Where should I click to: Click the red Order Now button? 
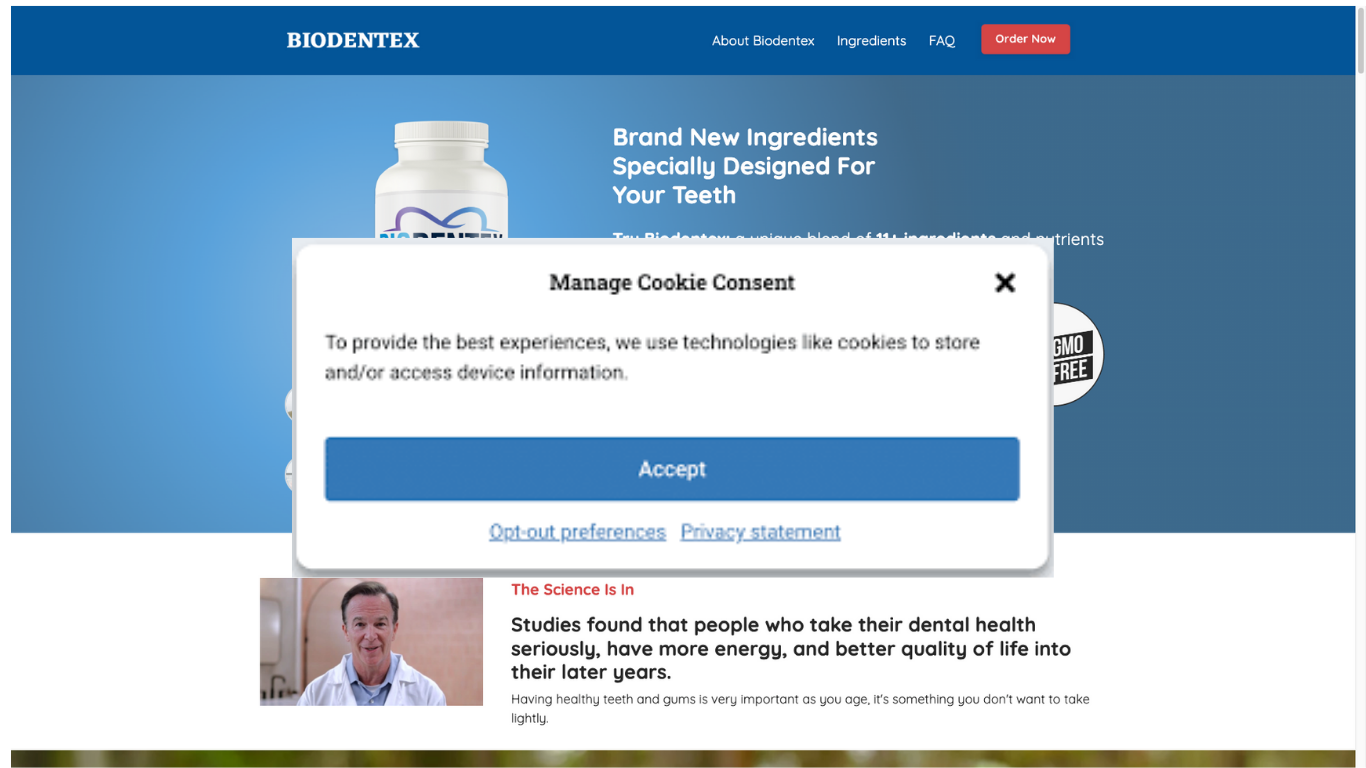(x=1025, y=39)
